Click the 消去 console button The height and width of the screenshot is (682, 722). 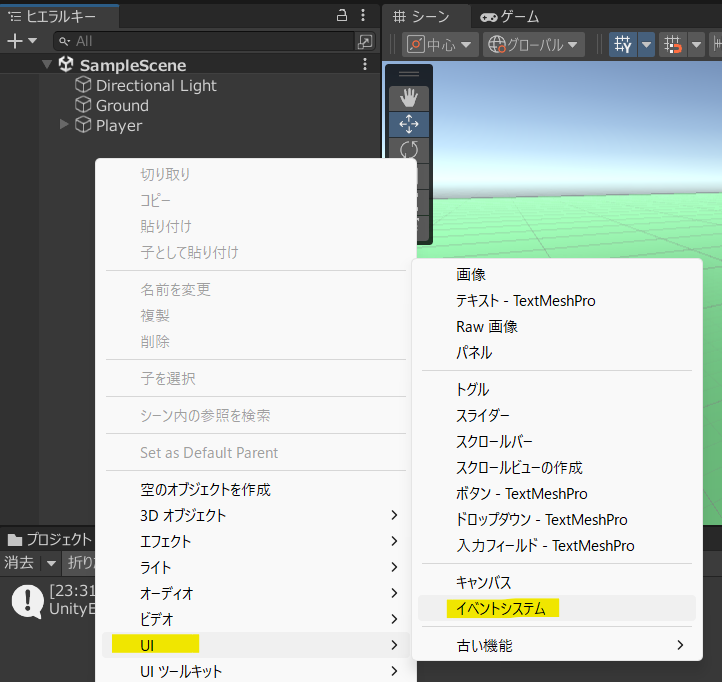[19, 563]
